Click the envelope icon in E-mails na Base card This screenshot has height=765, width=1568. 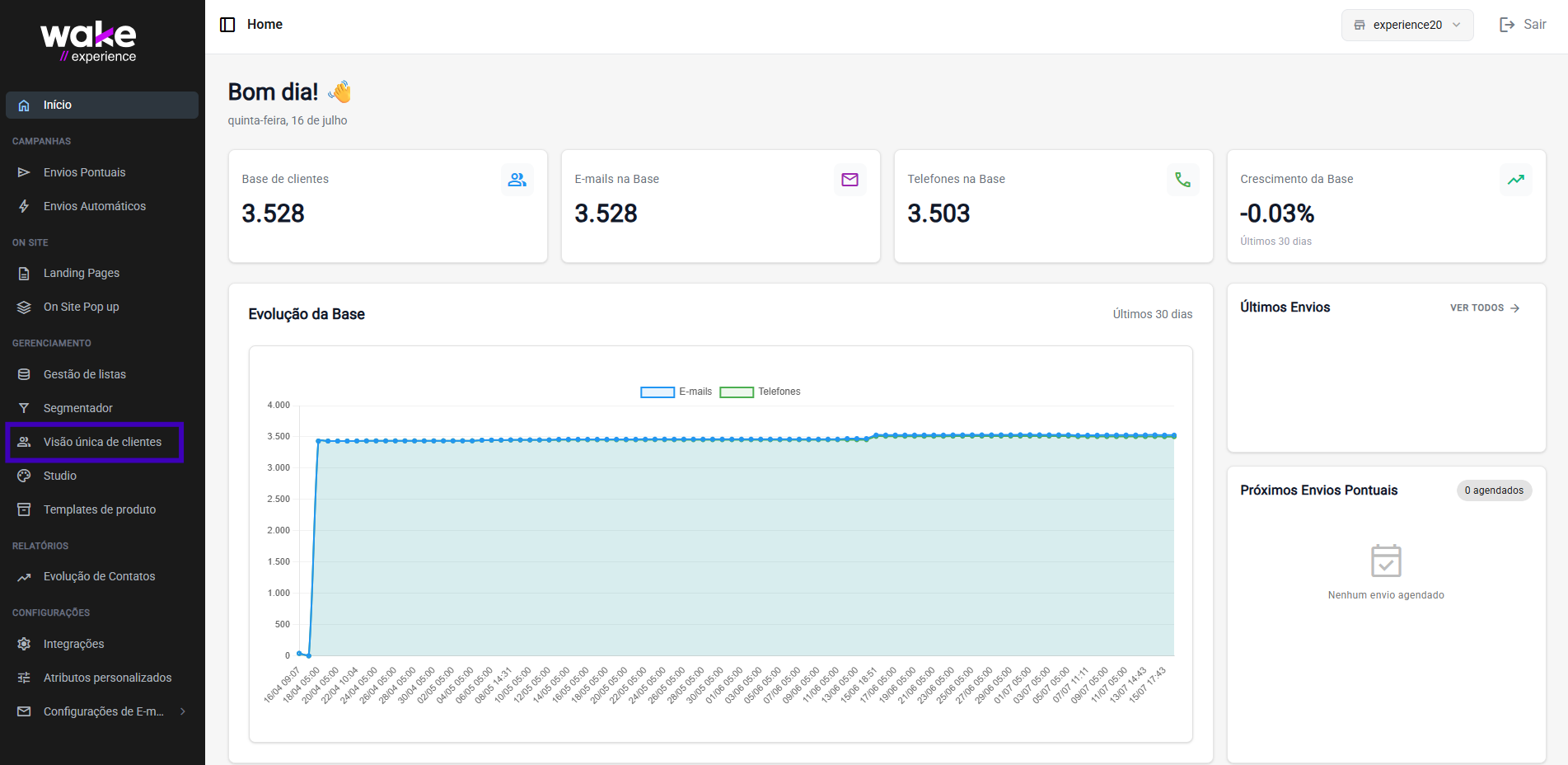[x=850, y=180]
